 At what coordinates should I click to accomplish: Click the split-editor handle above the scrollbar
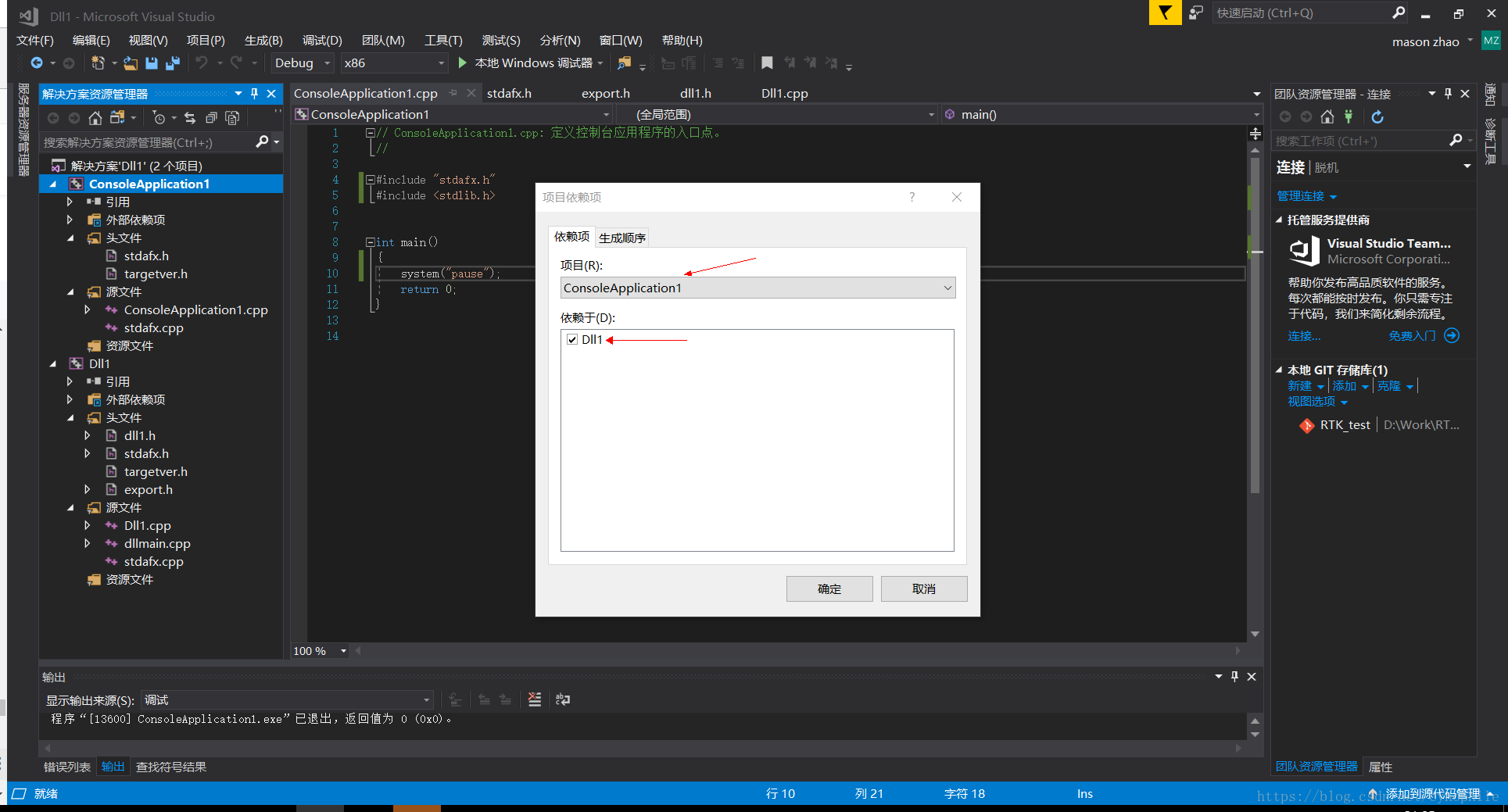pos(1255,134)
